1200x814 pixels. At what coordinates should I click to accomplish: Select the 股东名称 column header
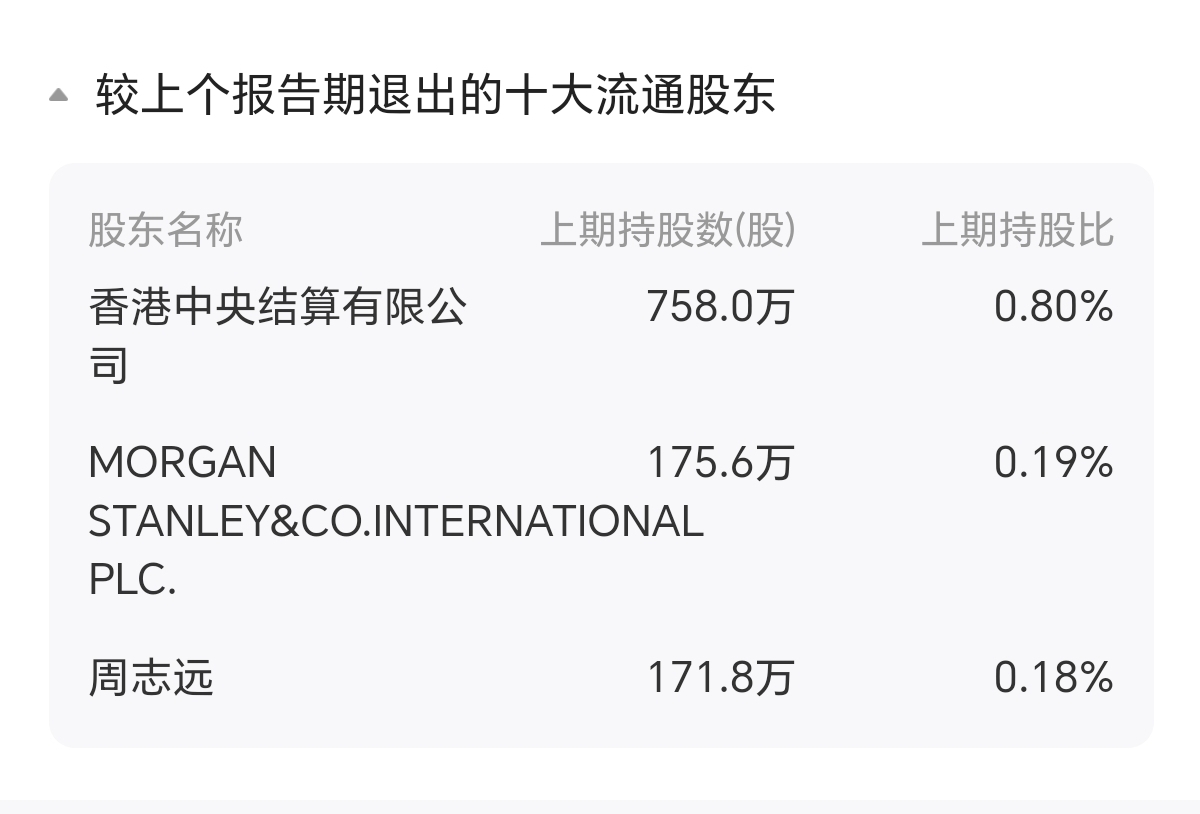(x=166, y=230)
